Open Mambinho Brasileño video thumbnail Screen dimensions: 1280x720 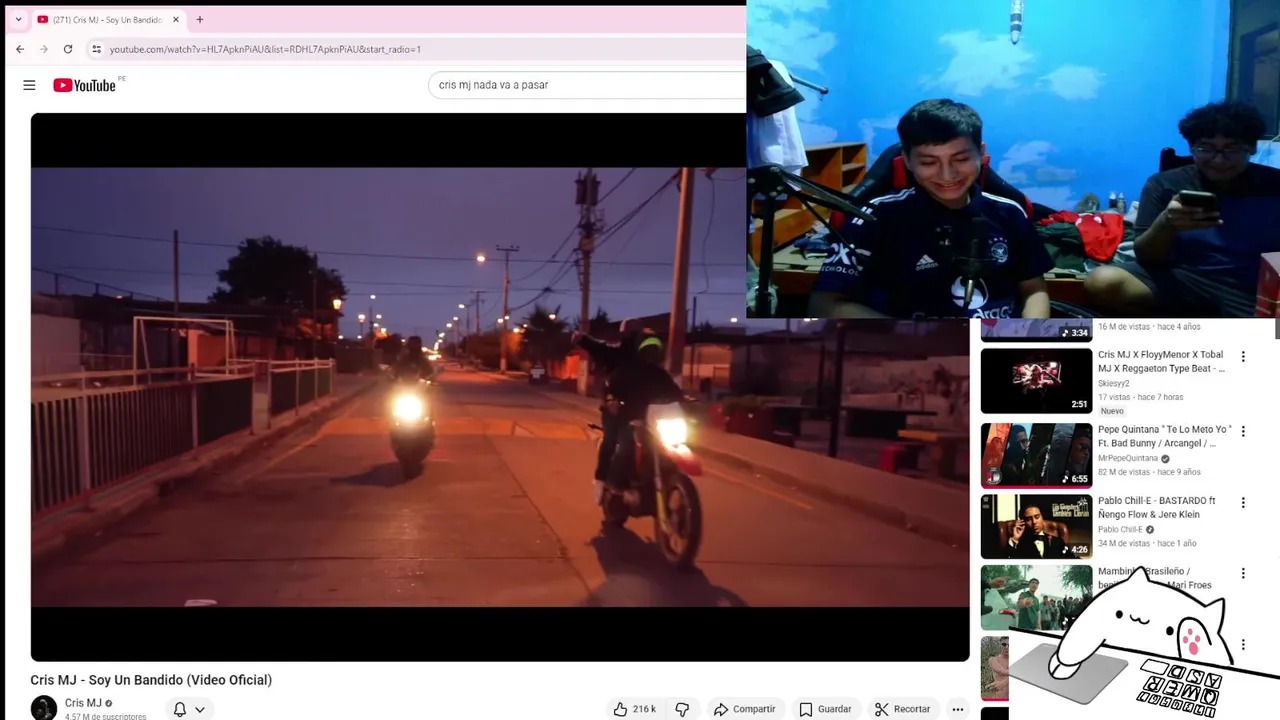point(1036,597)
